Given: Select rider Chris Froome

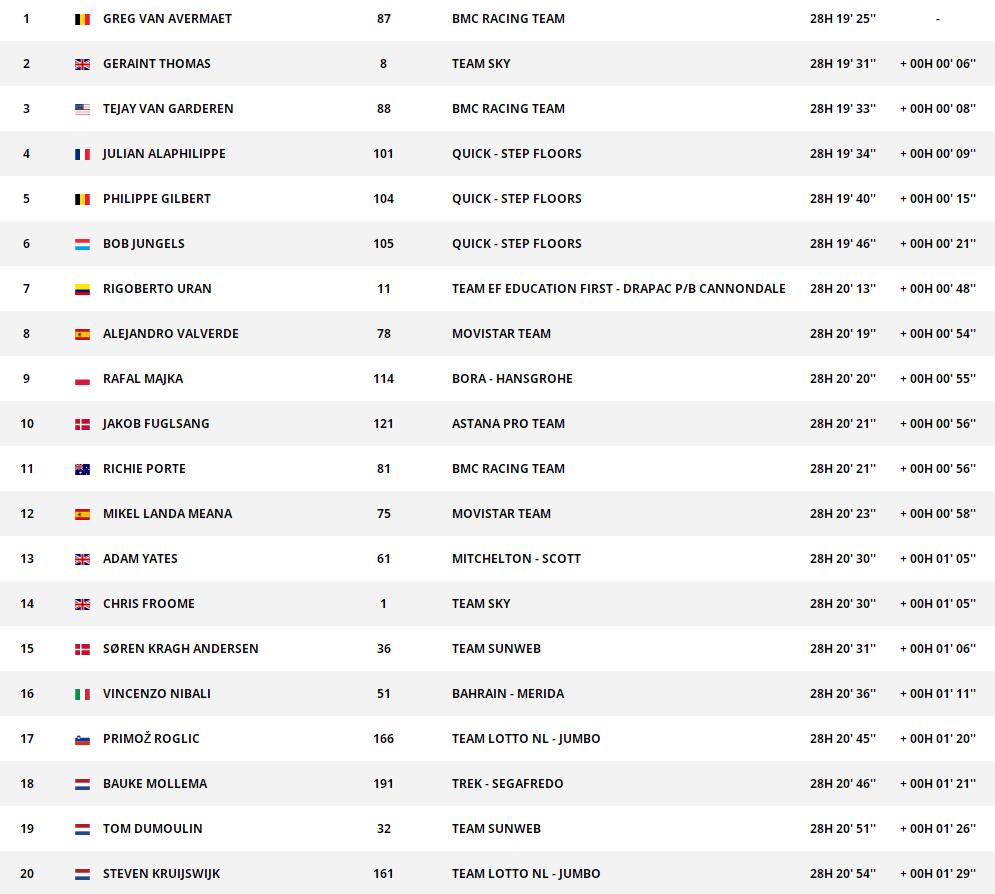Looking at the screenshot, I should click(x=148, y=604).
